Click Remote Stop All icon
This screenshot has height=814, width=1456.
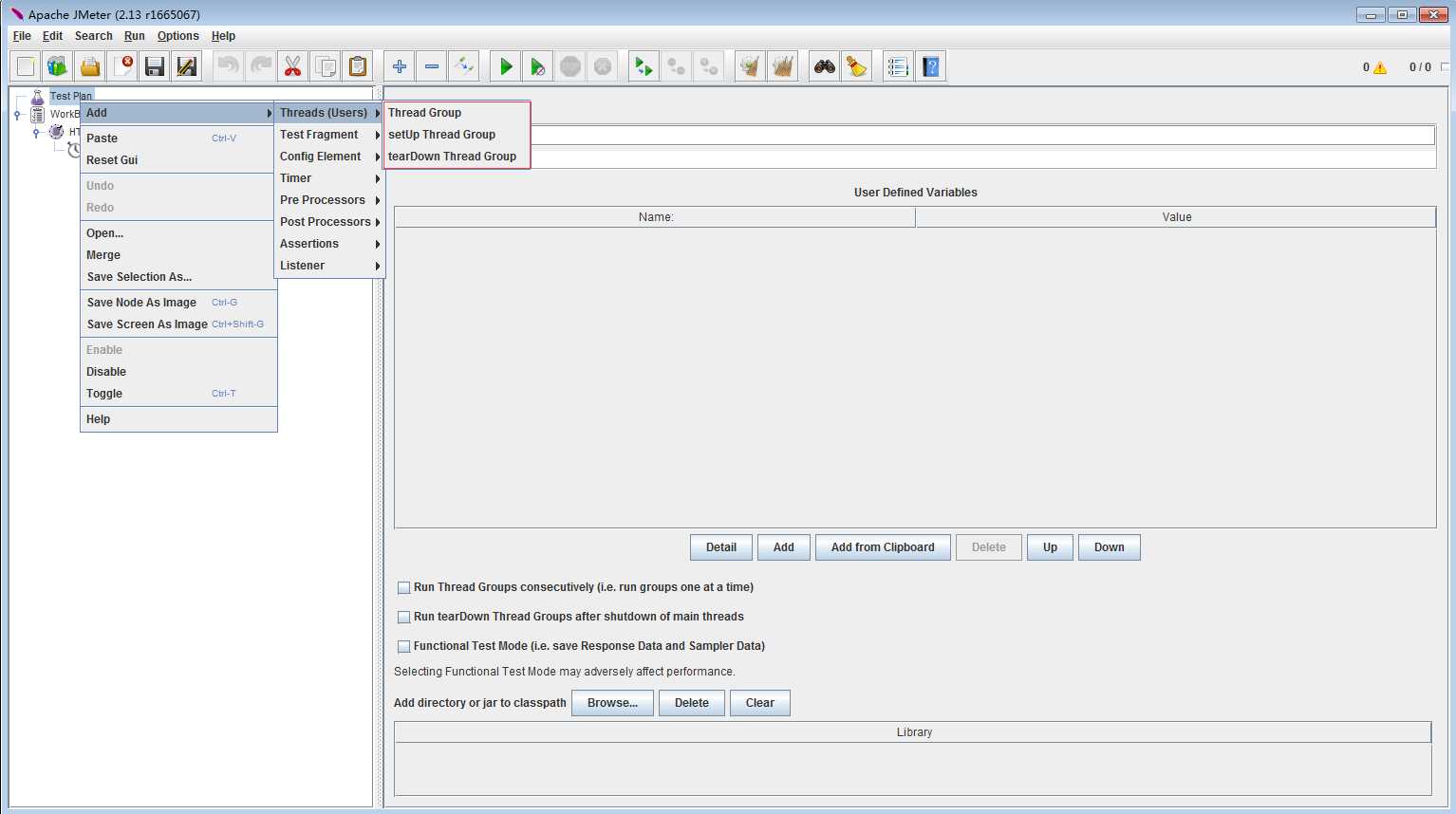(677, 66)
